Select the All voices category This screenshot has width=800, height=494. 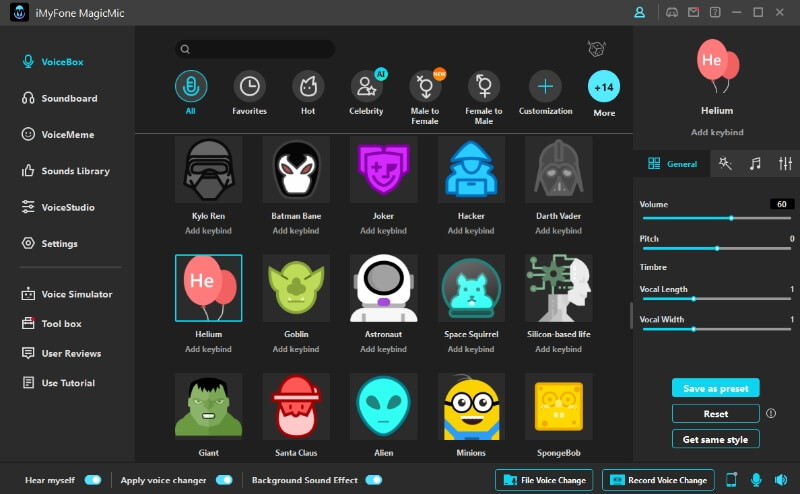pos(191,93)
